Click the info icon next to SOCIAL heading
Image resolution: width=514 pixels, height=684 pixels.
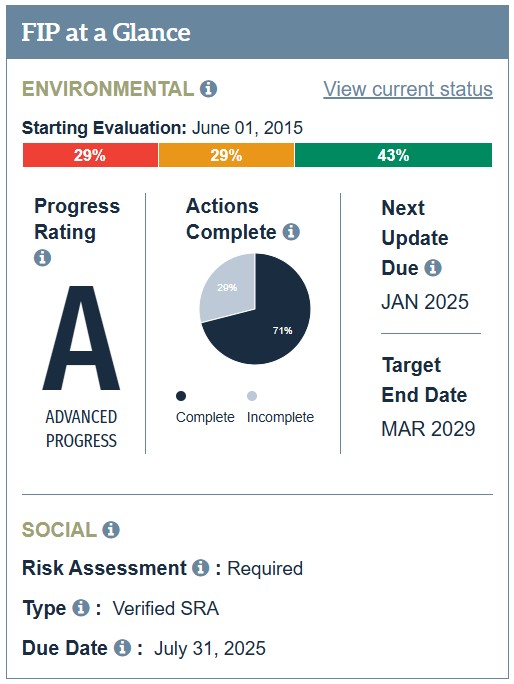(111, 530)
